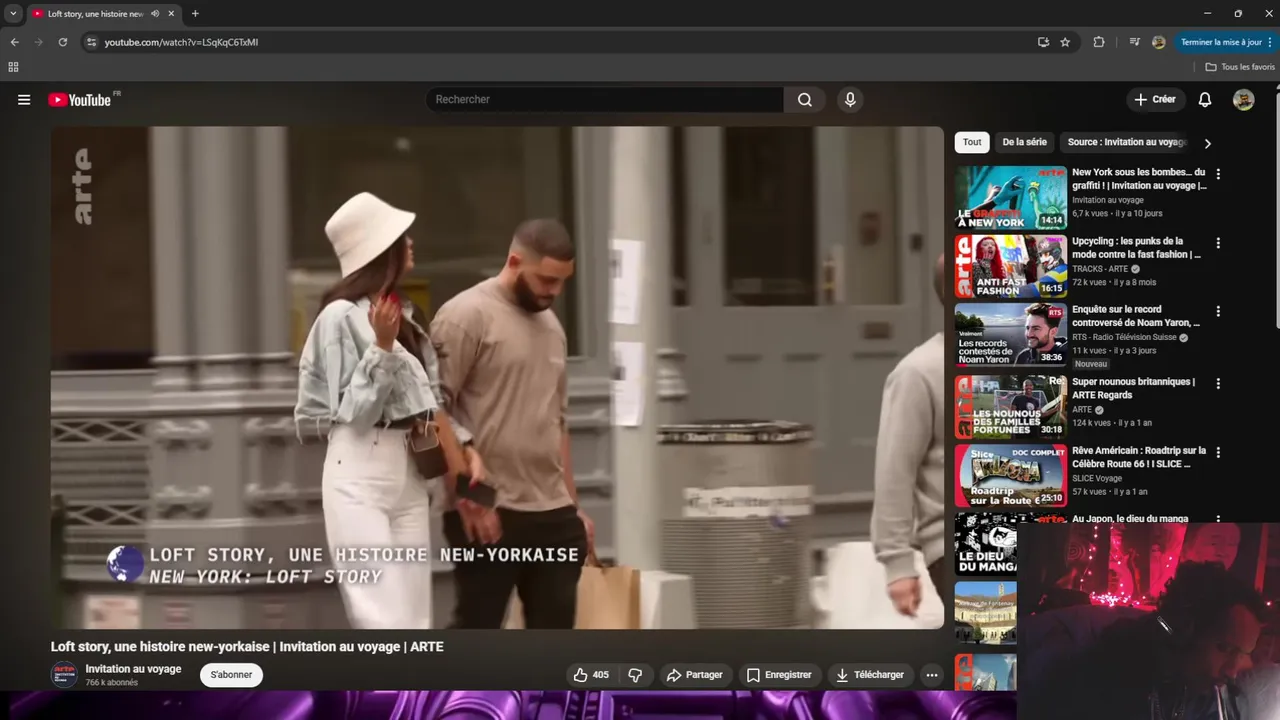Open the Noam Yaron records thumbnail
Viewport: 1280px width, 720px height.
tap(1011, 336)
